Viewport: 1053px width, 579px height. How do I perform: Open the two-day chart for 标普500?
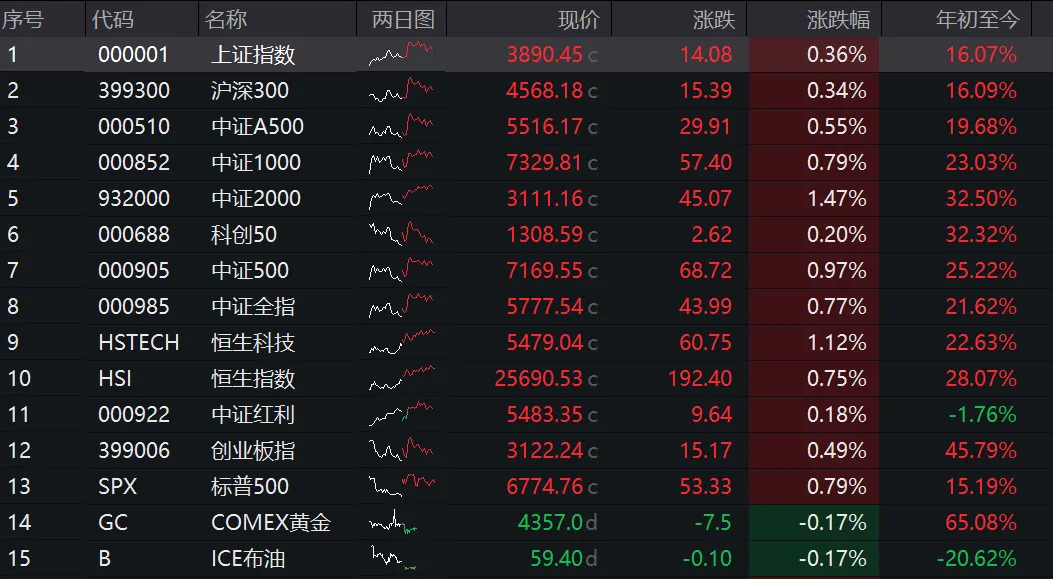[401, 486]
